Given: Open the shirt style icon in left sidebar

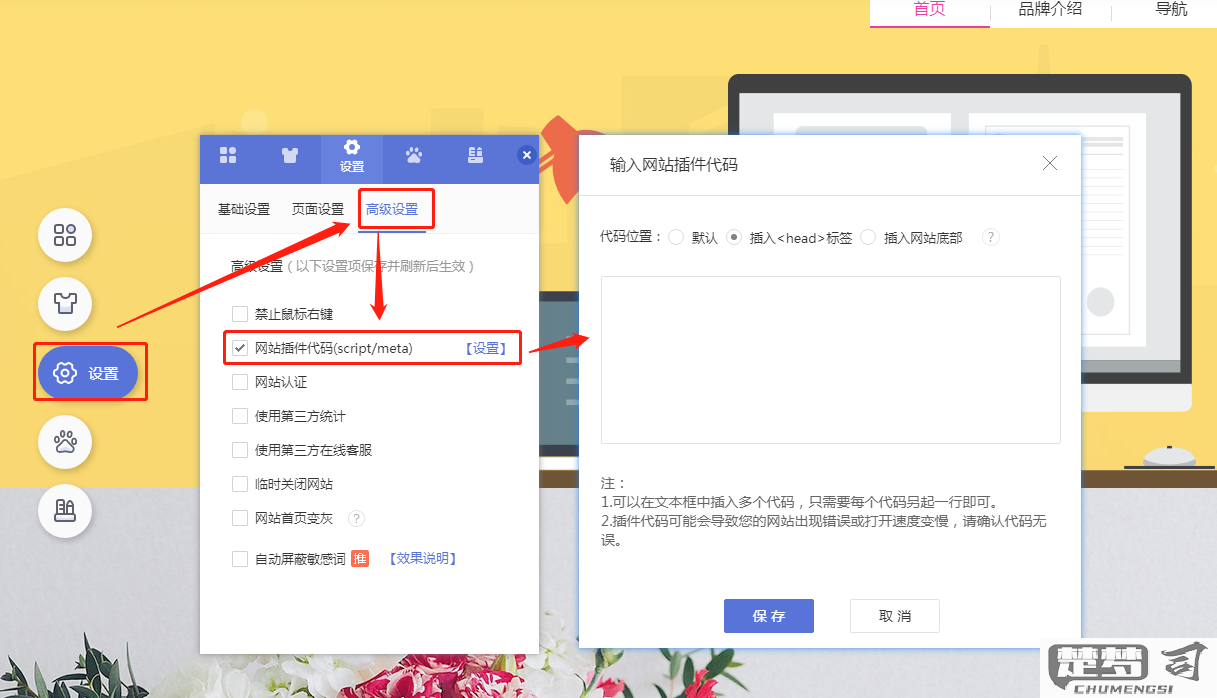Looking at the screenshot, I should point(65,304).
